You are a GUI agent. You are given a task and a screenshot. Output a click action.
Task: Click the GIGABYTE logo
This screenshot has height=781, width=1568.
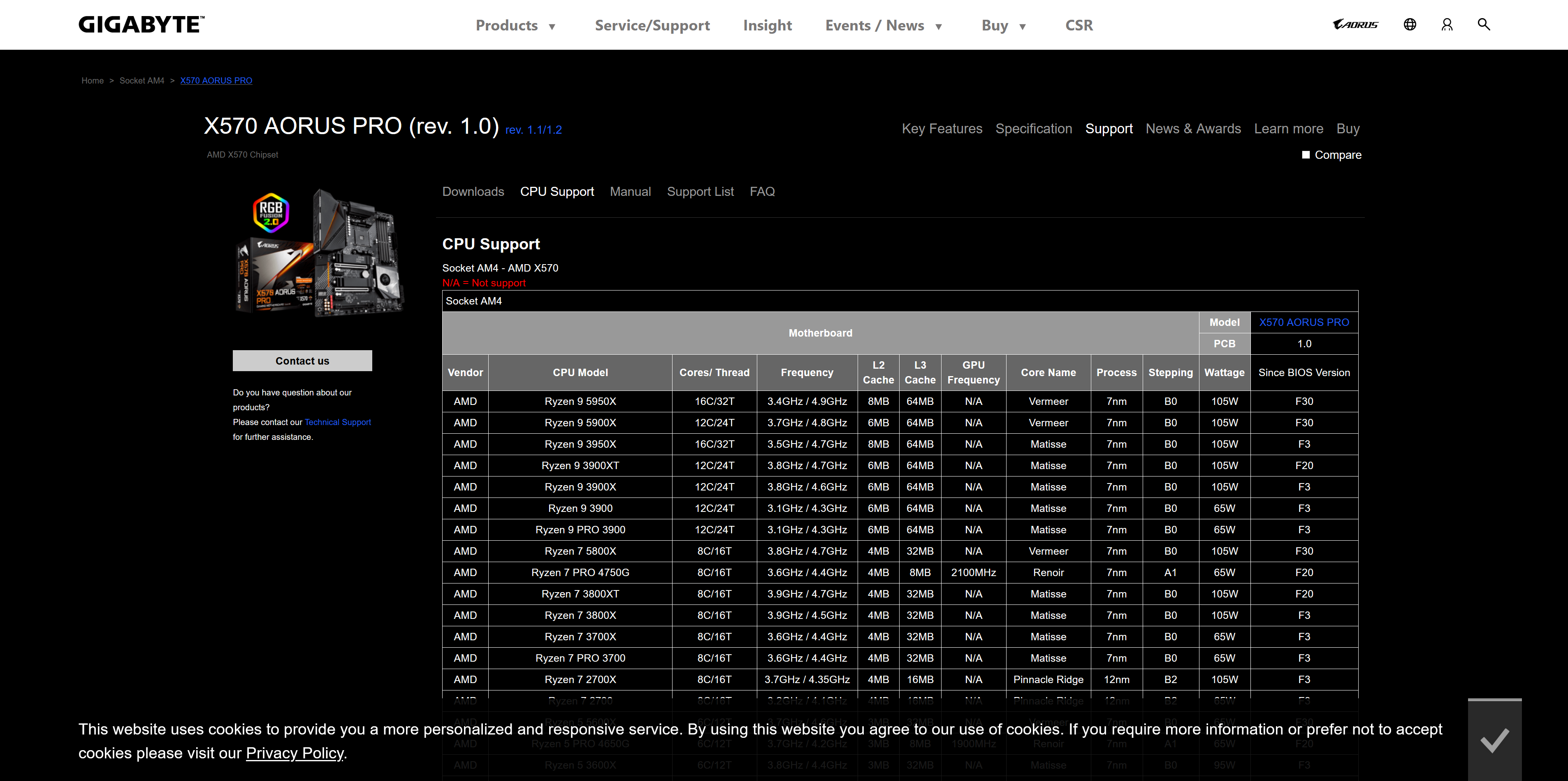(x=141, y=25)
